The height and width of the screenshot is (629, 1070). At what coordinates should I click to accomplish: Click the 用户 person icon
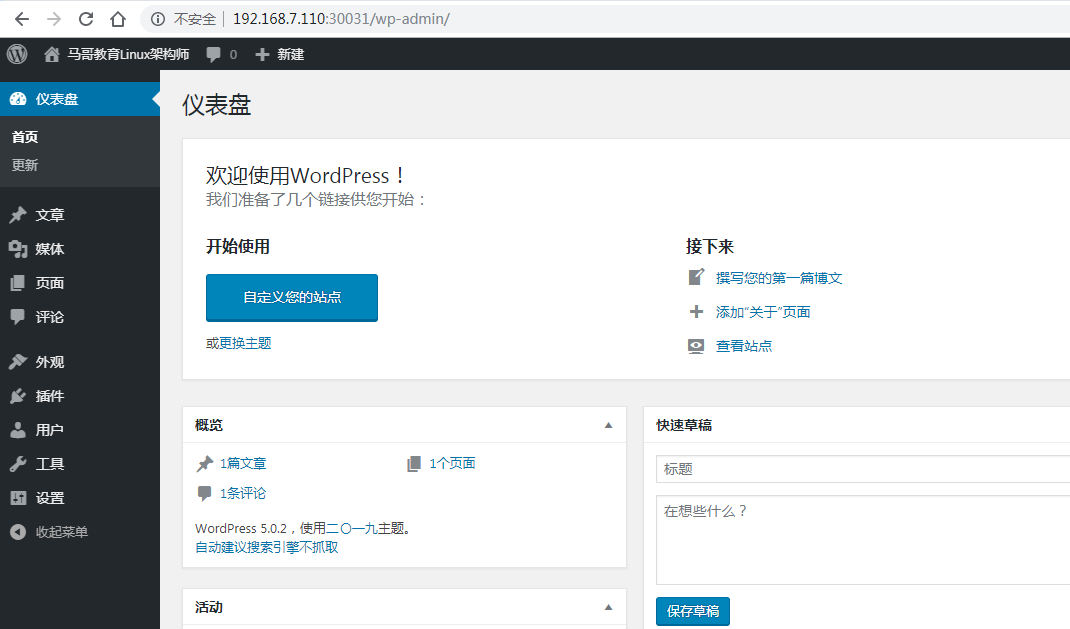tap(18, 430)
